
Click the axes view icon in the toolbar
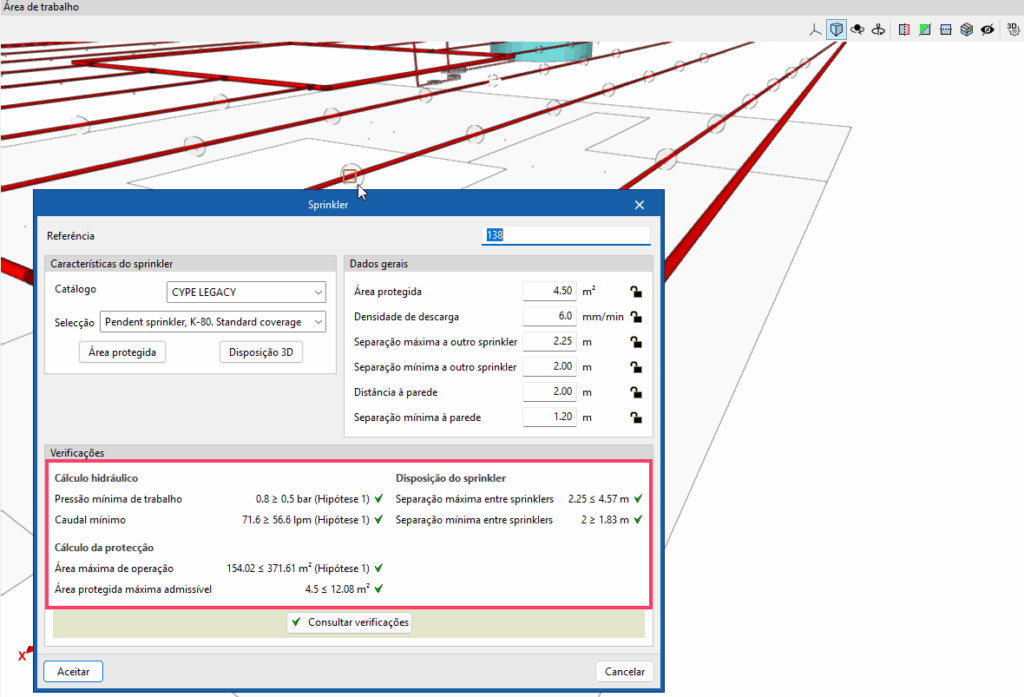815,29
